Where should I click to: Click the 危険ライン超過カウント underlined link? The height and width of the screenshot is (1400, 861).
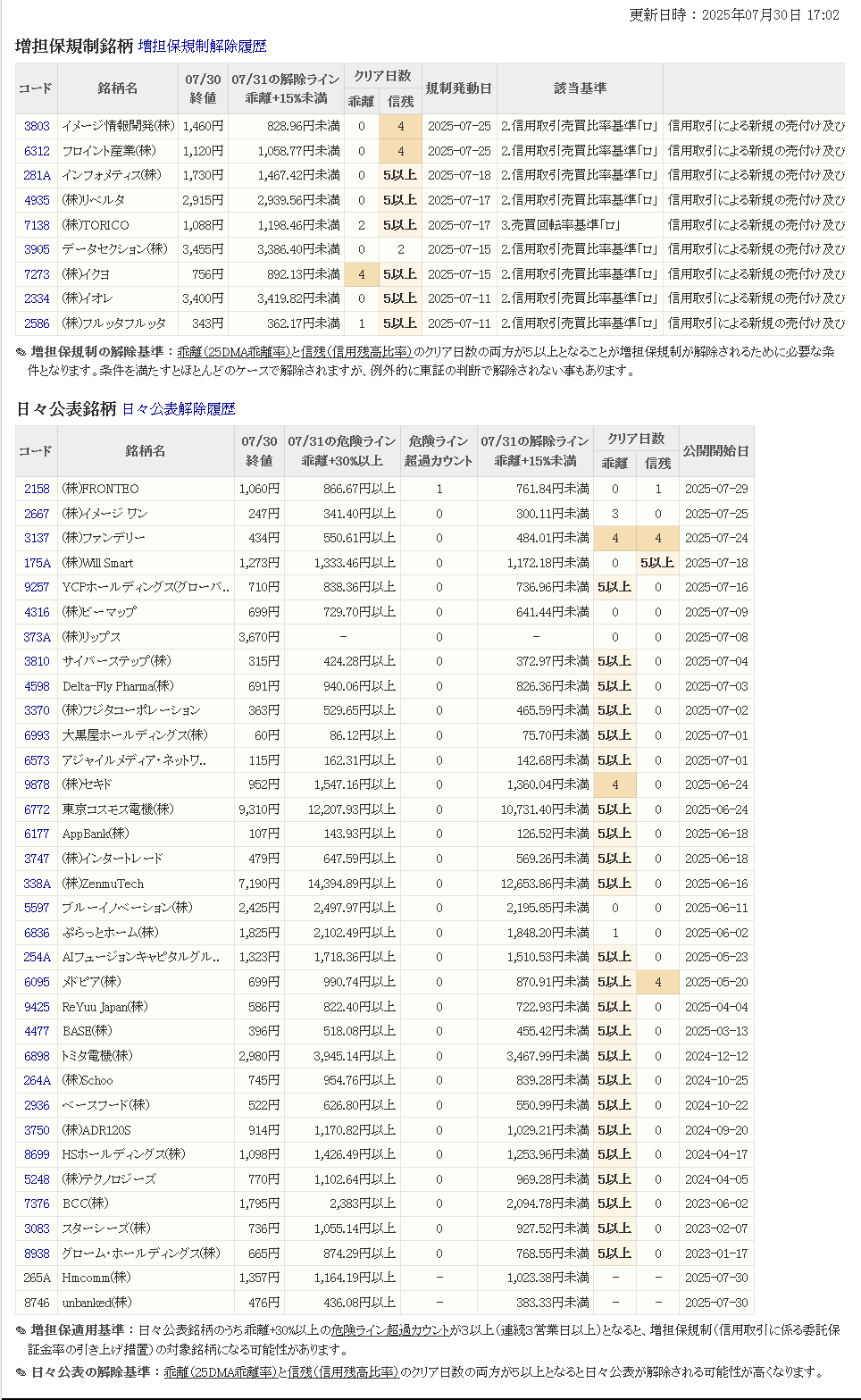coord(391,1330)
